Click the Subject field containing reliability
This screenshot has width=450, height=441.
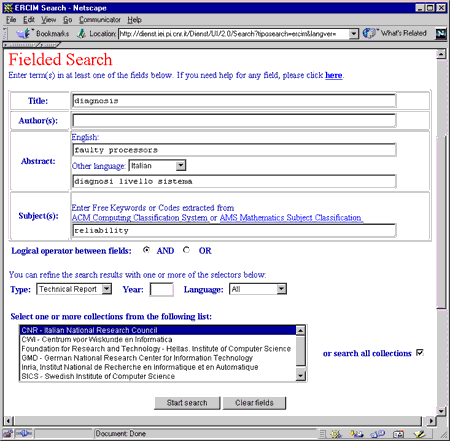point(234,230)
